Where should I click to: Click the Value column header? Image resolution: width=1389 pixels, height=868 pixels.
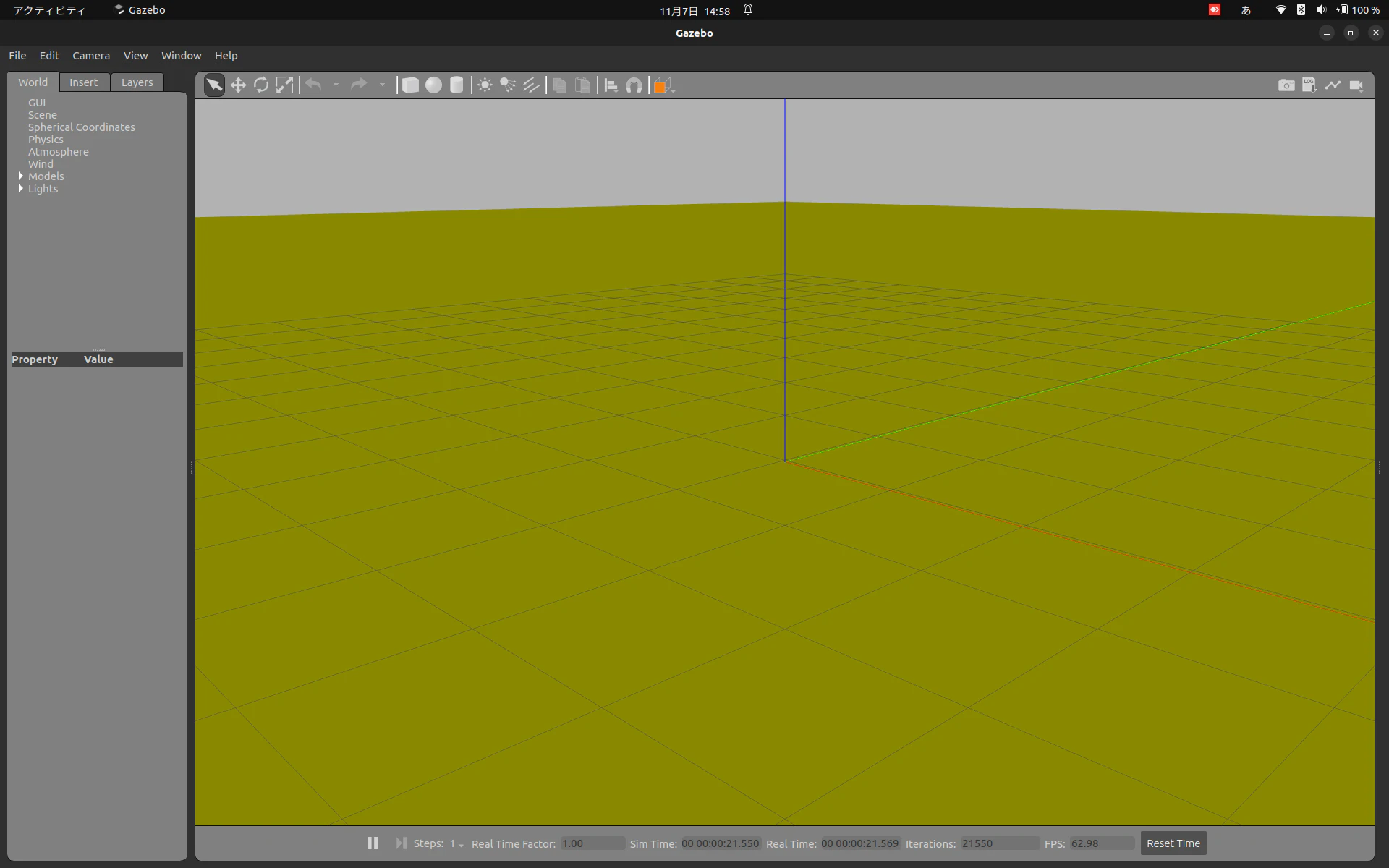[x=98, y=359]
